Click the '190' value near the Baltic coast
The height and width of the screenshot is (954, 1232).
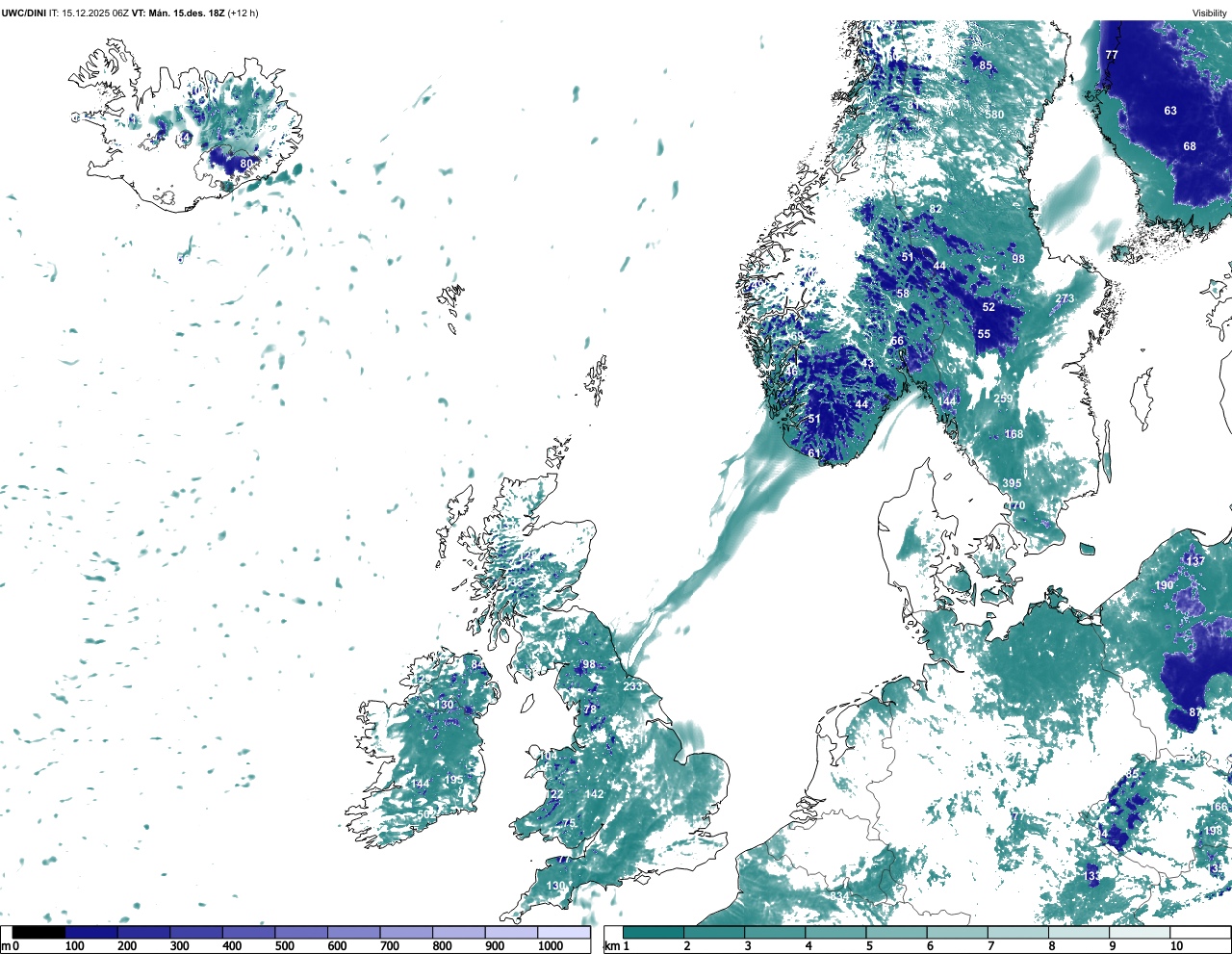pos(1165,585)
